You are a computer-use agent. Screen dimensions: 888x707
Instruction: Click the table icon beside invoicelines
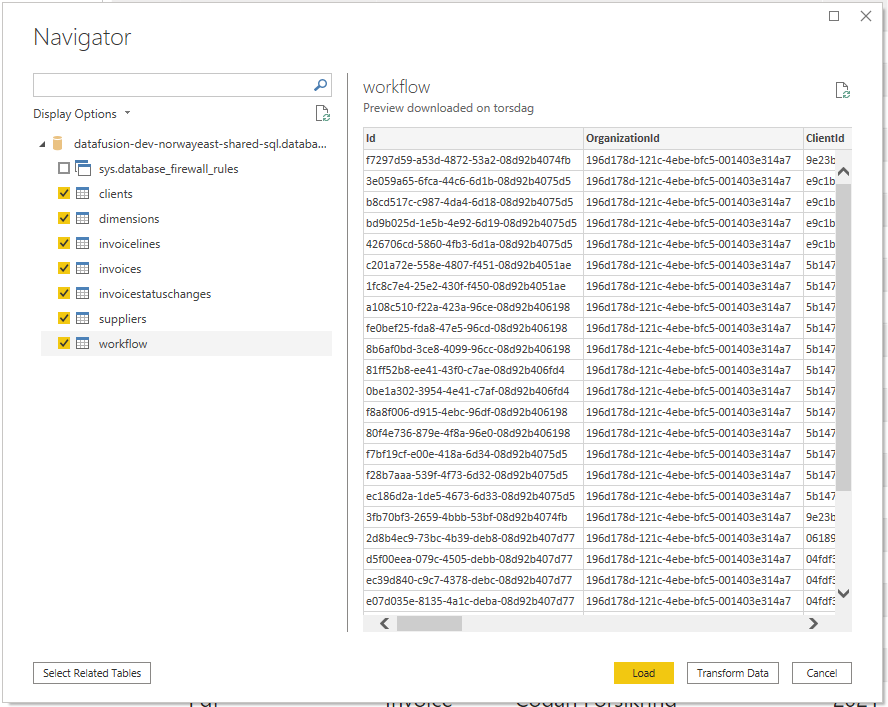tap(83, 244)
